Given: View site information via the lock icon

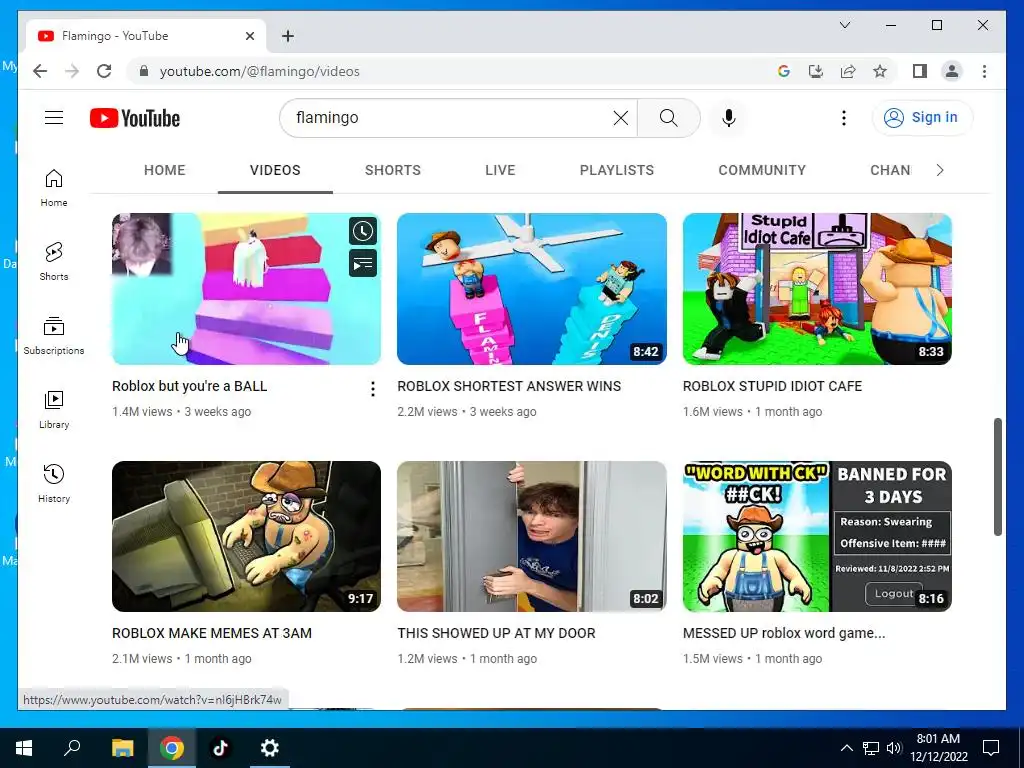Looking at the screenshot, I should pyautogui.click(x=144, y=71).
